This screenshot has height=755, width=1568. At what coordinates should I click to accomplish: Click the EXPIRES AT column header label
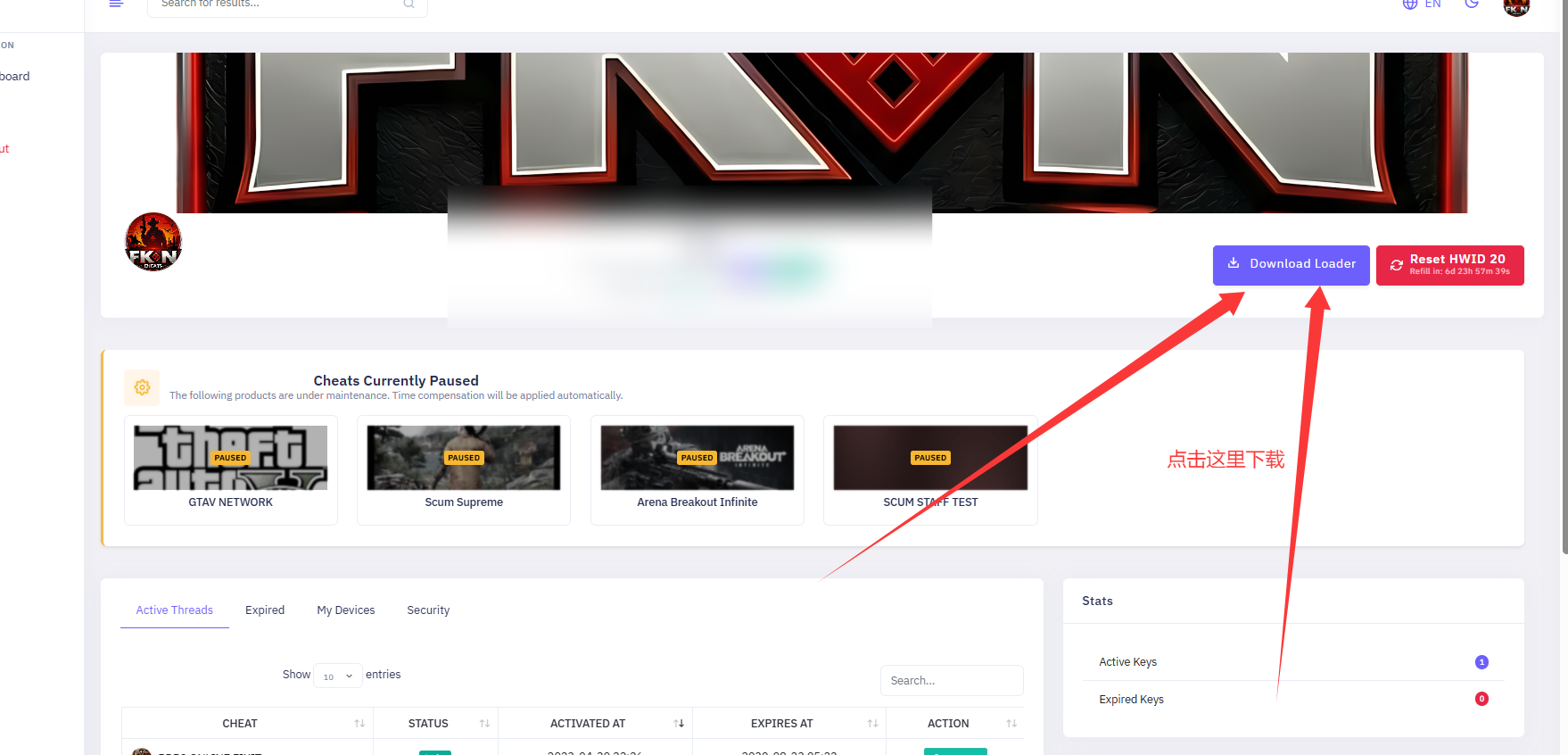click(782, 724)
